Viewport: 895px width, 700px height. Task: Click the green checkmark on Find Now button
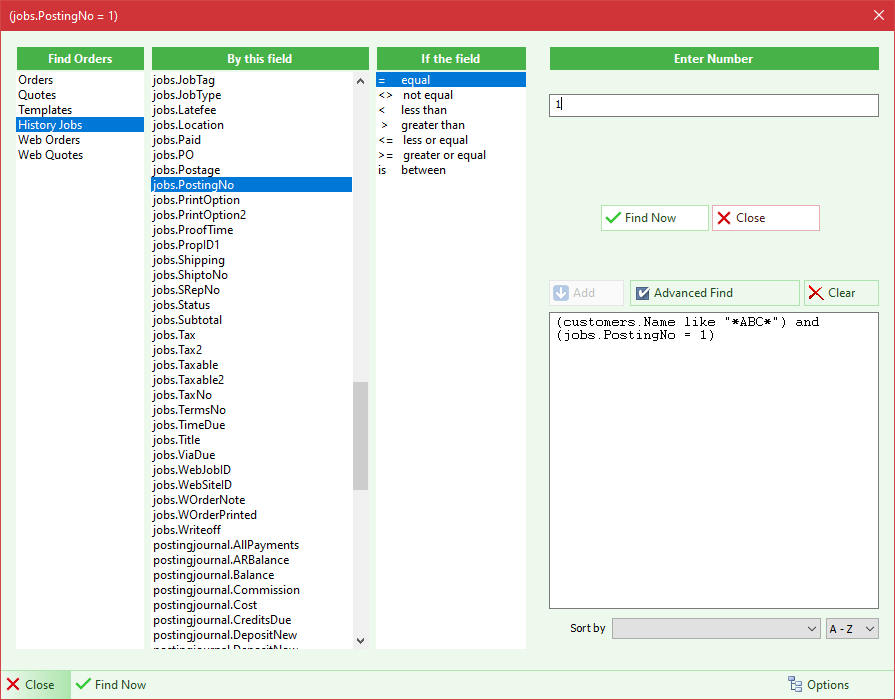613,218
